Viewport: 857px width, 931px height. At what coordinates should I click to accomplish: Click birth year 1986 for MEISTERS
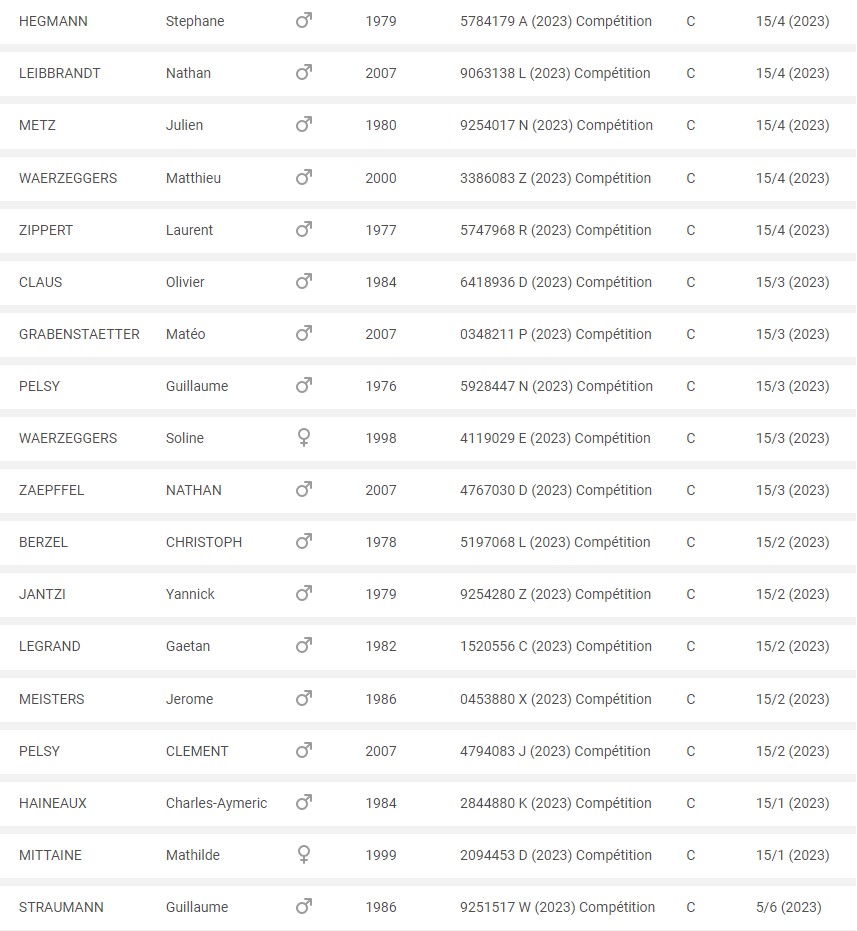point(381,699)
